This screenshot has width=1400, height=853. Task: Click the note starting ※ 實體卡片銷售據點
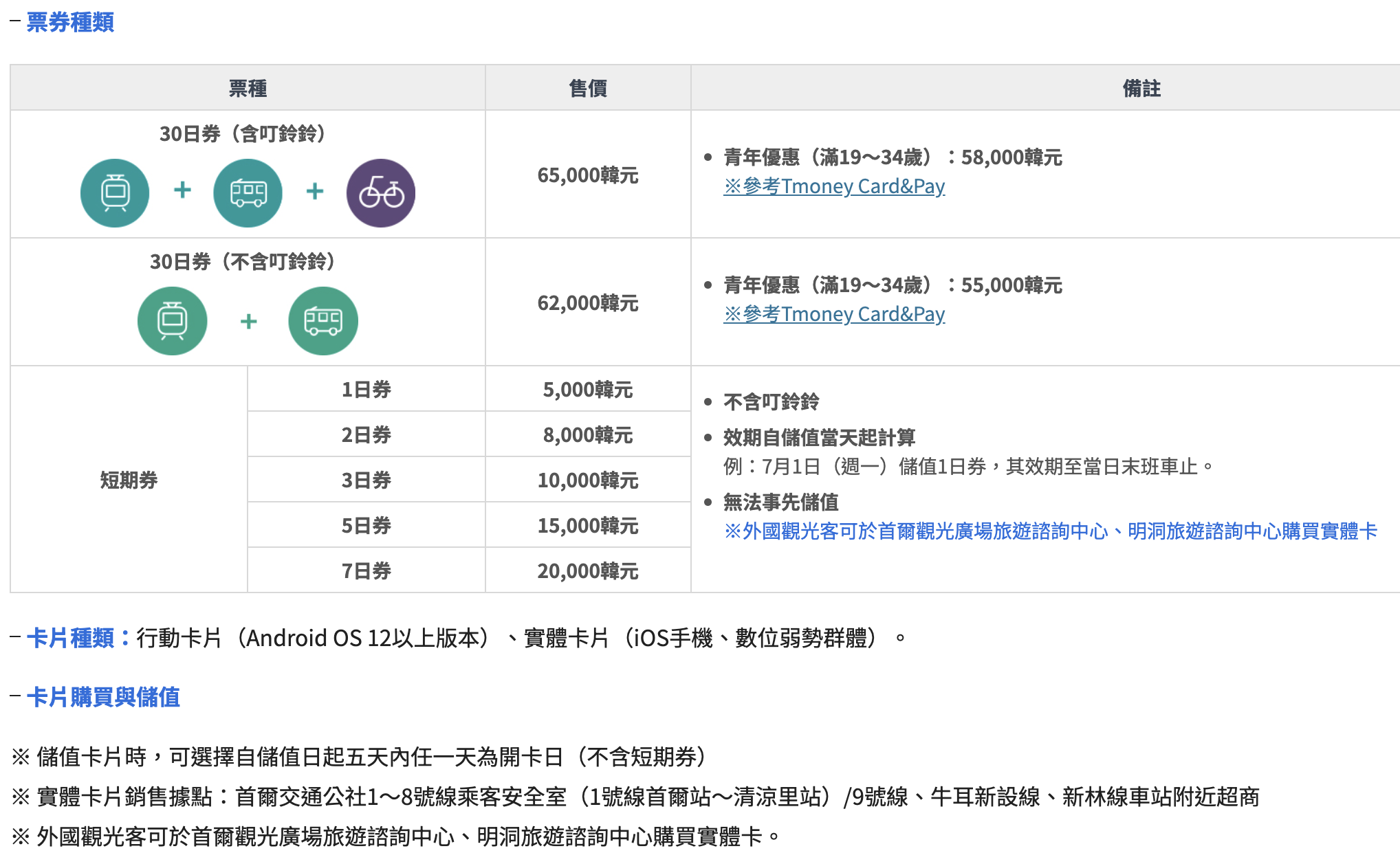(635, 797)
